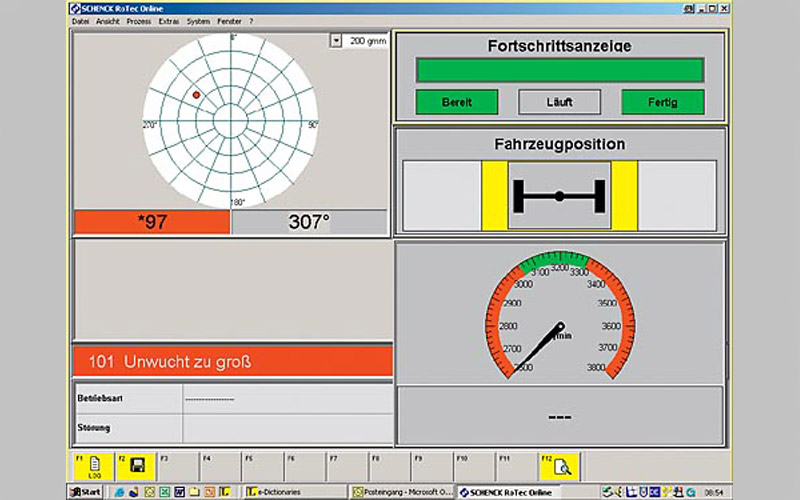Click the F1 LOG icon button
The width and height of the screenshot is (800, 500).
93,465
